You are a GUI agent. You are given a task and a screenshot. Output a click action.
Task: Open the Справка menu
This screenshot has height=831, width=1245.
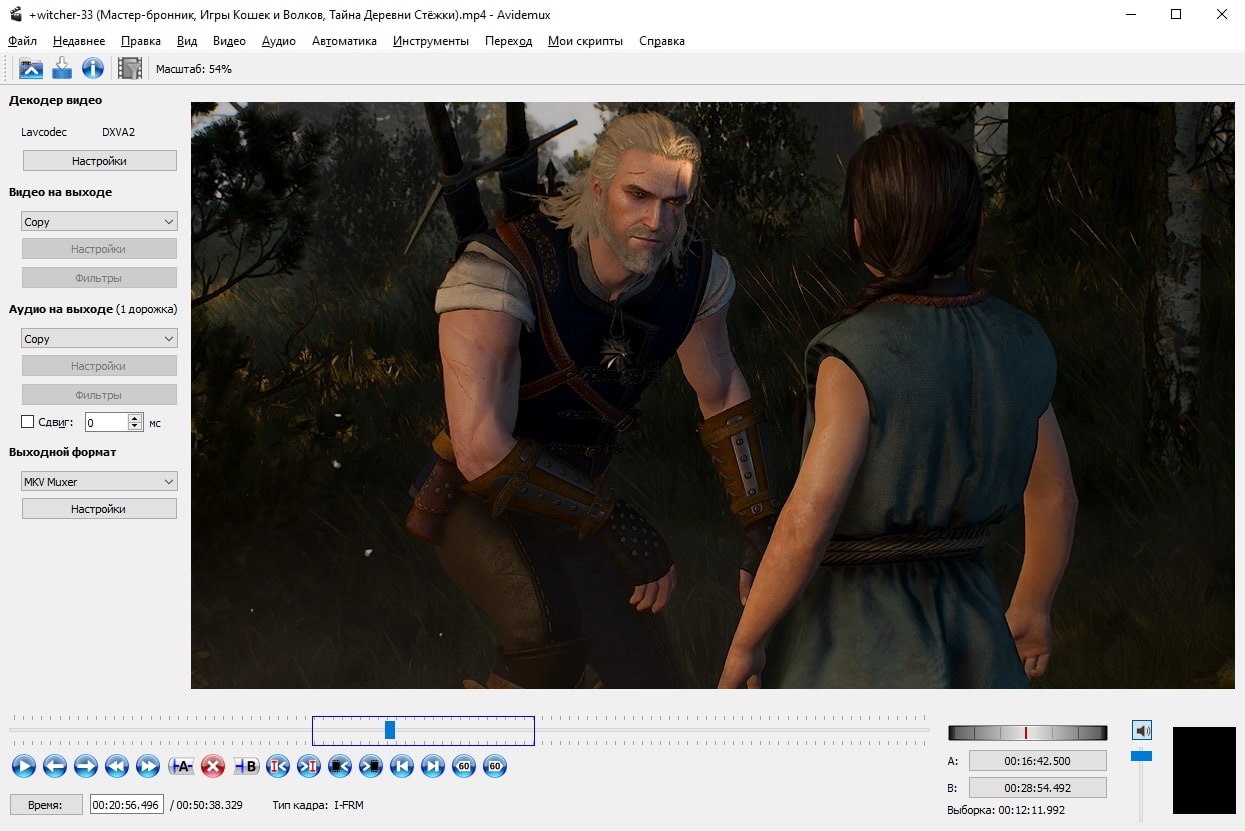[x=662, y=41]
